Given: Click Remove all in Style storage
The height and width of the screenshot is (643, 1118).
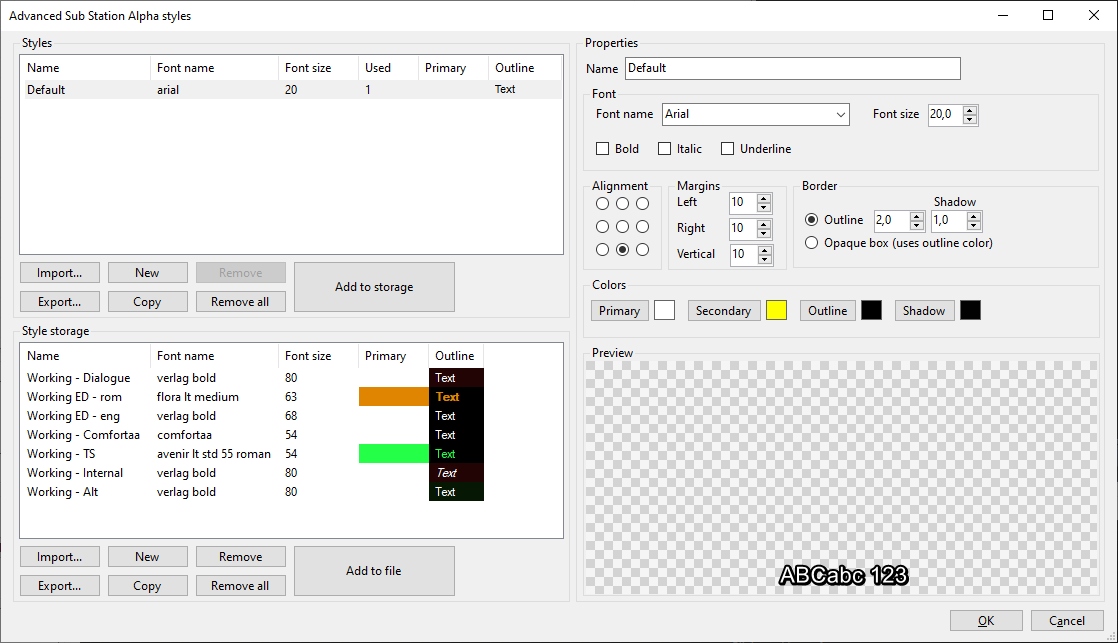Looking at the screenshot, I should [240, 585].
